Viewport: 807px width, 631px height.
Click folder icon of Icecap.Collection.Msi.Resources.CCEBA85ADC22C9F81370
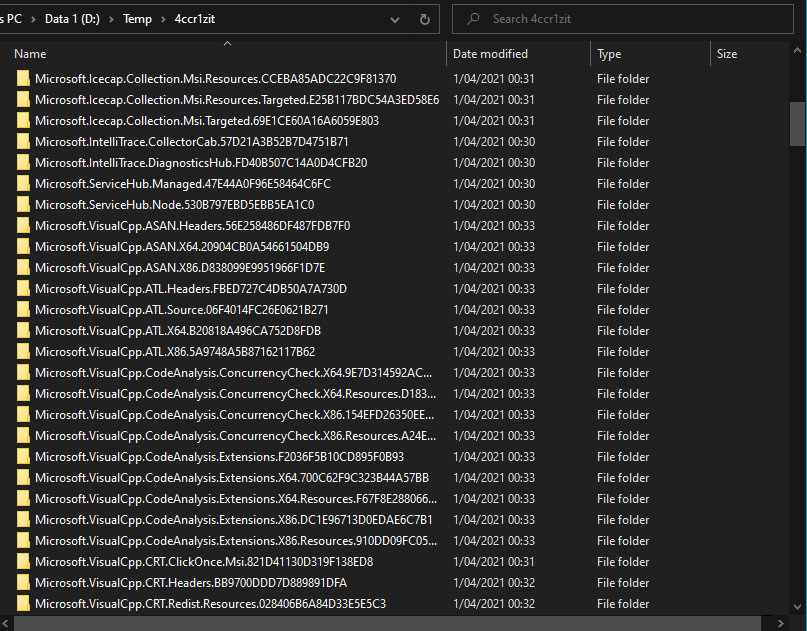point(23,78)
